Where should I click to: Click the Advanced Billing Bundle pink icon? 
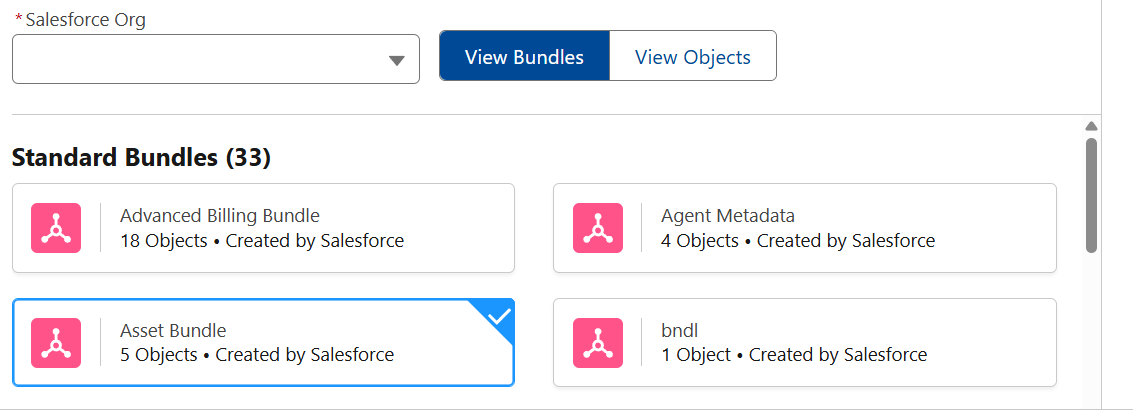[56, 228]
